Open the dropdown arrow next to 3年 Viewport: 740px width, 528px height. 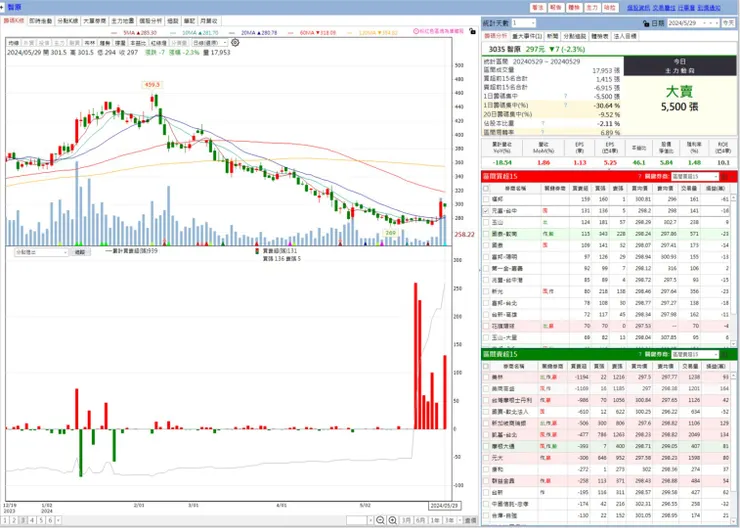coord(460,520)
